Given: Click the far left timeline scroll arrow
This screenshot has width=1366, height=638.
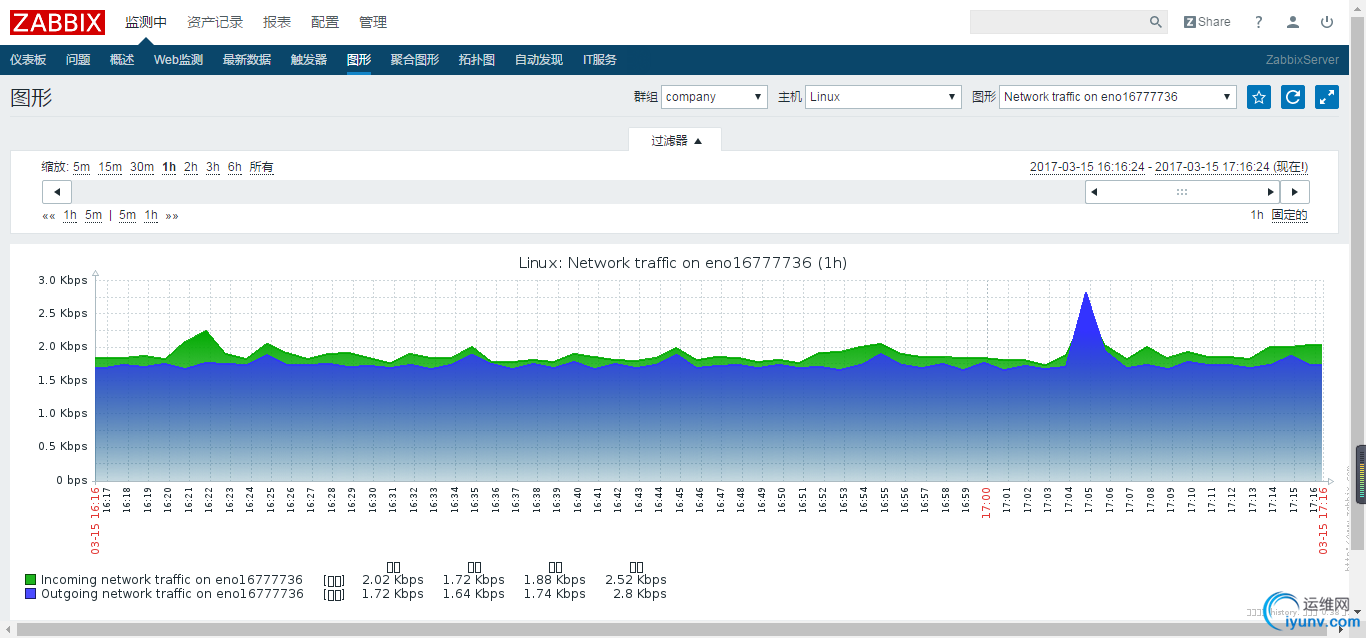Looking at the screenshot, I should [x=57, y=192].
